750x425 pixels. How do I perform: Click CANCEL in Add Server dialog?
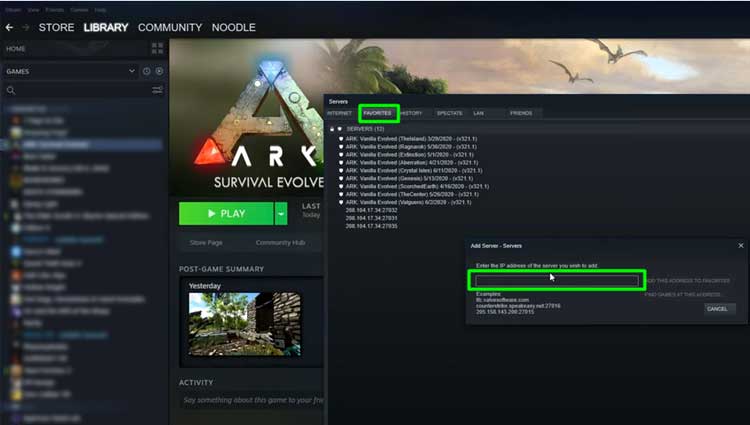(x=717, y=309)
